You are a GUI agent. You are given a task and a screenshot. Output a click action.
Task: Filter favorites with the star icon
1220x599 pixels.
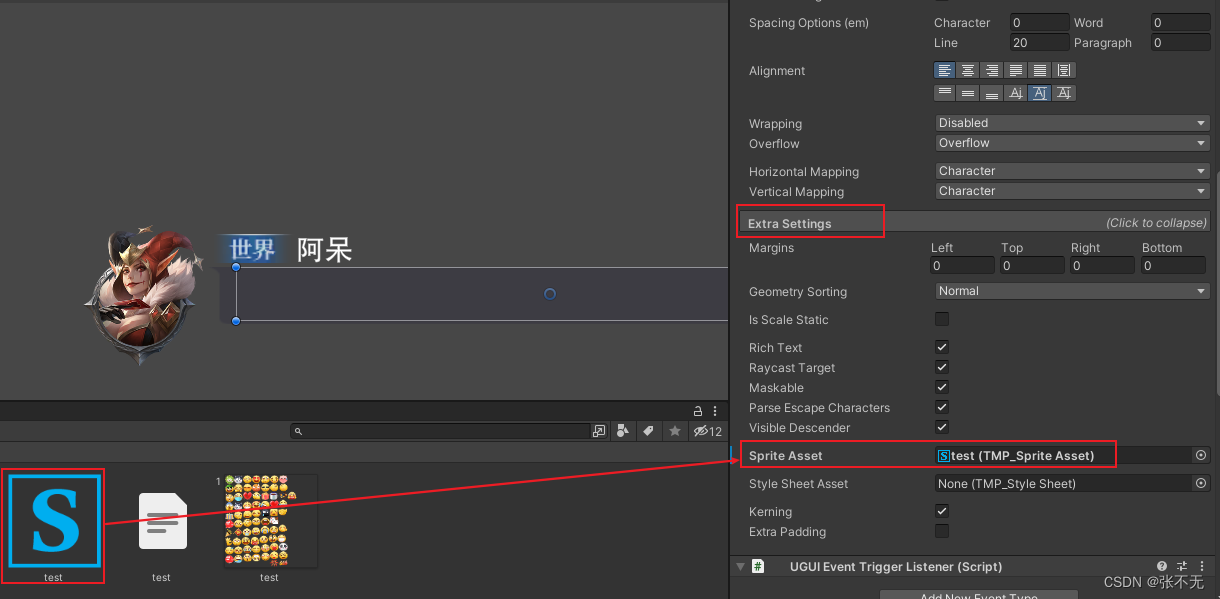(675, 430)
